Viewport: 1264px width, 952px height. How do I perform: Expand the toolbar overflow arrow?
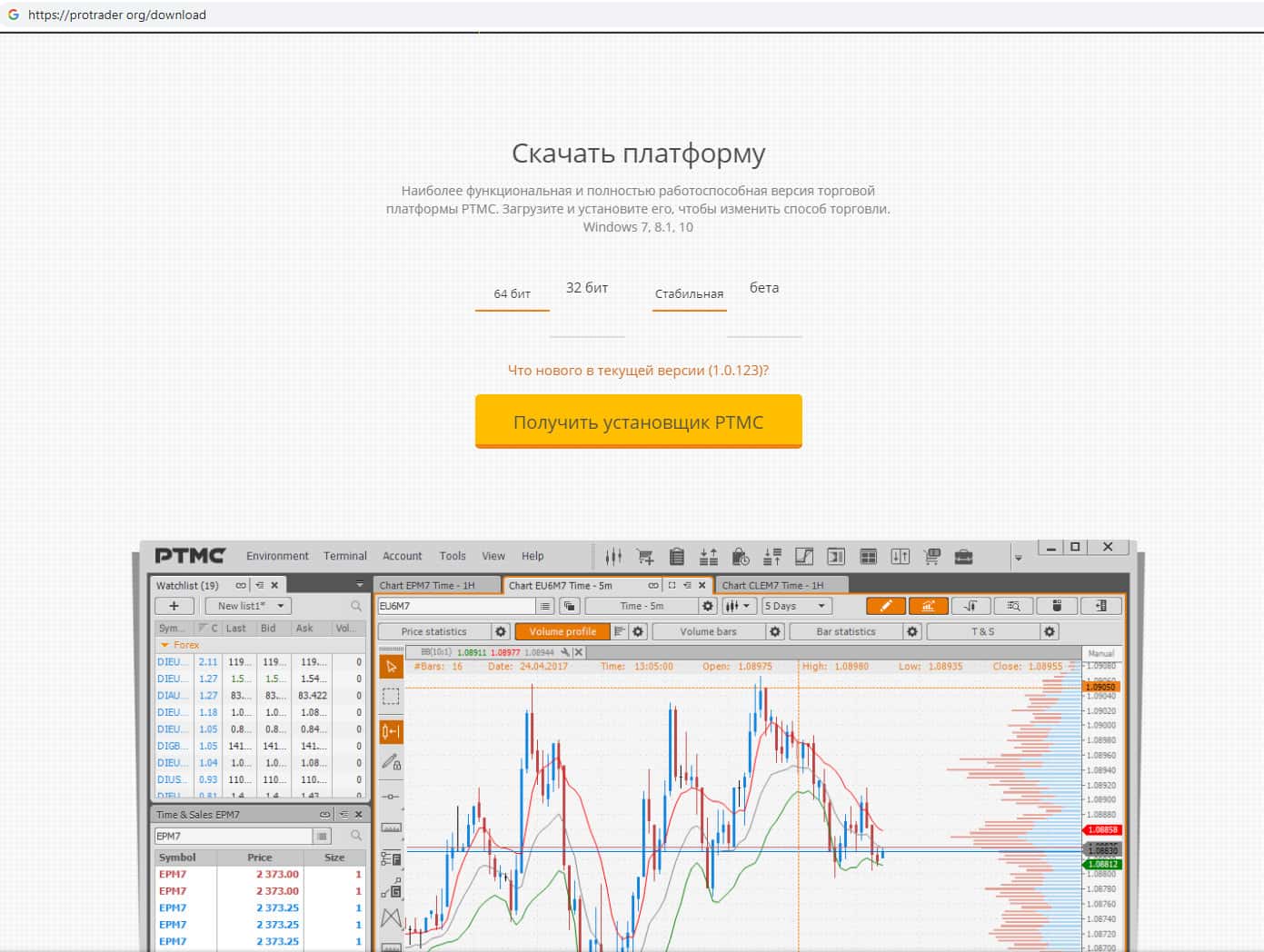1019,558
